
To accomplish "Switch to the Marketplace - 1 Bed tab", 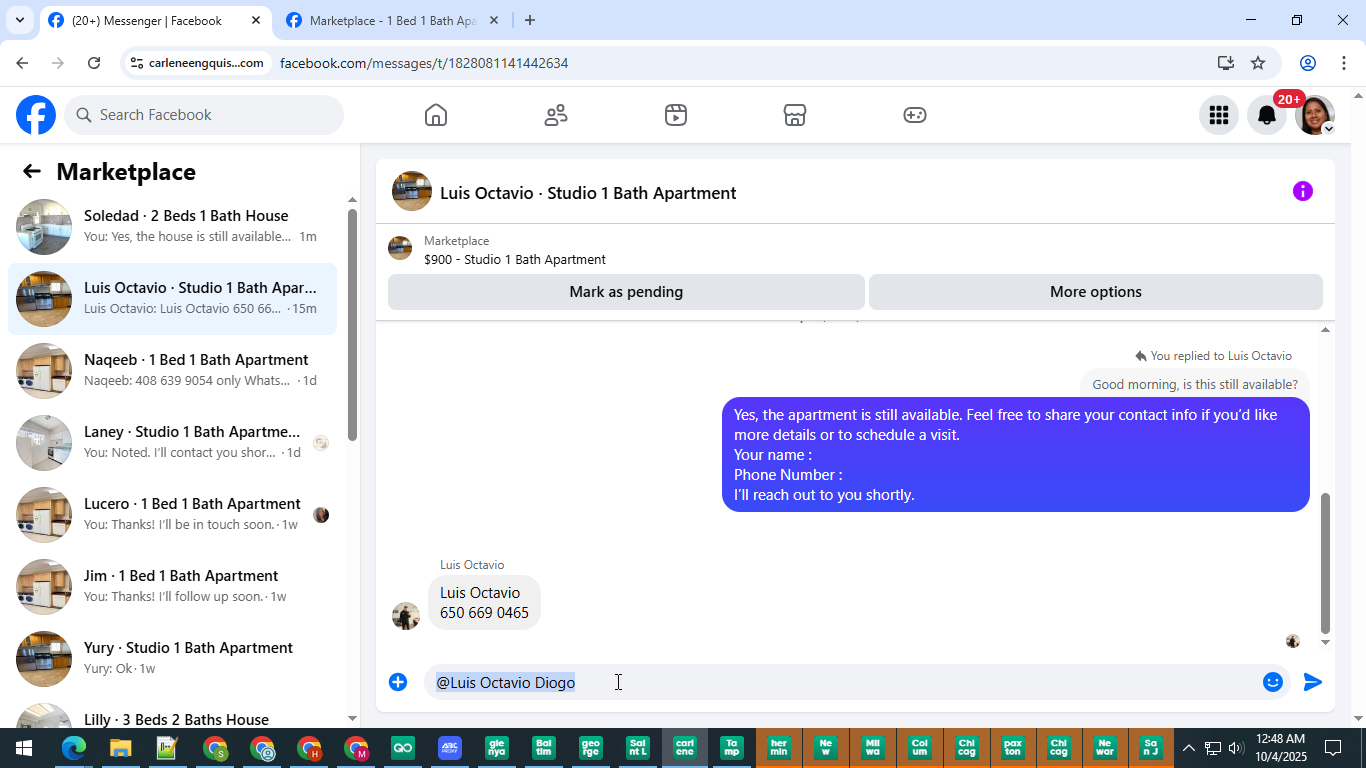I will 393,20.
